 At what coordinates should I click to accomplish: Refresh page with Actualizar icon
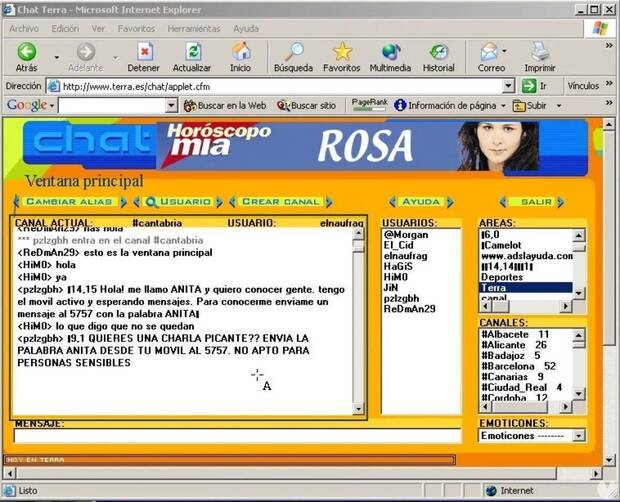tap(192, 52)
